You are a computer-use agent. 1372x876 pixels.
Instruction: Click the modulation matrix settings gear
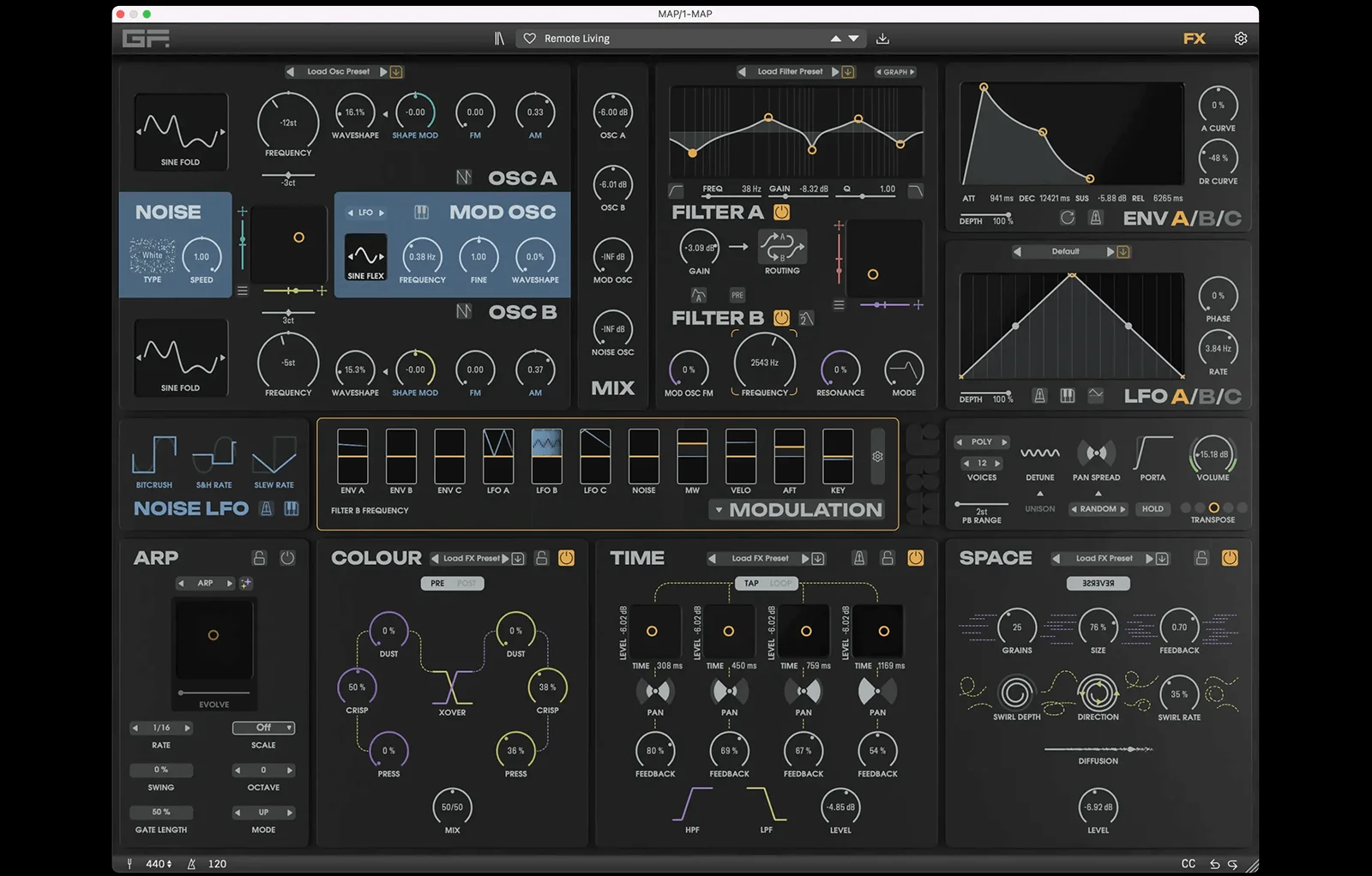pyautogui.click(x=877, y=457)
